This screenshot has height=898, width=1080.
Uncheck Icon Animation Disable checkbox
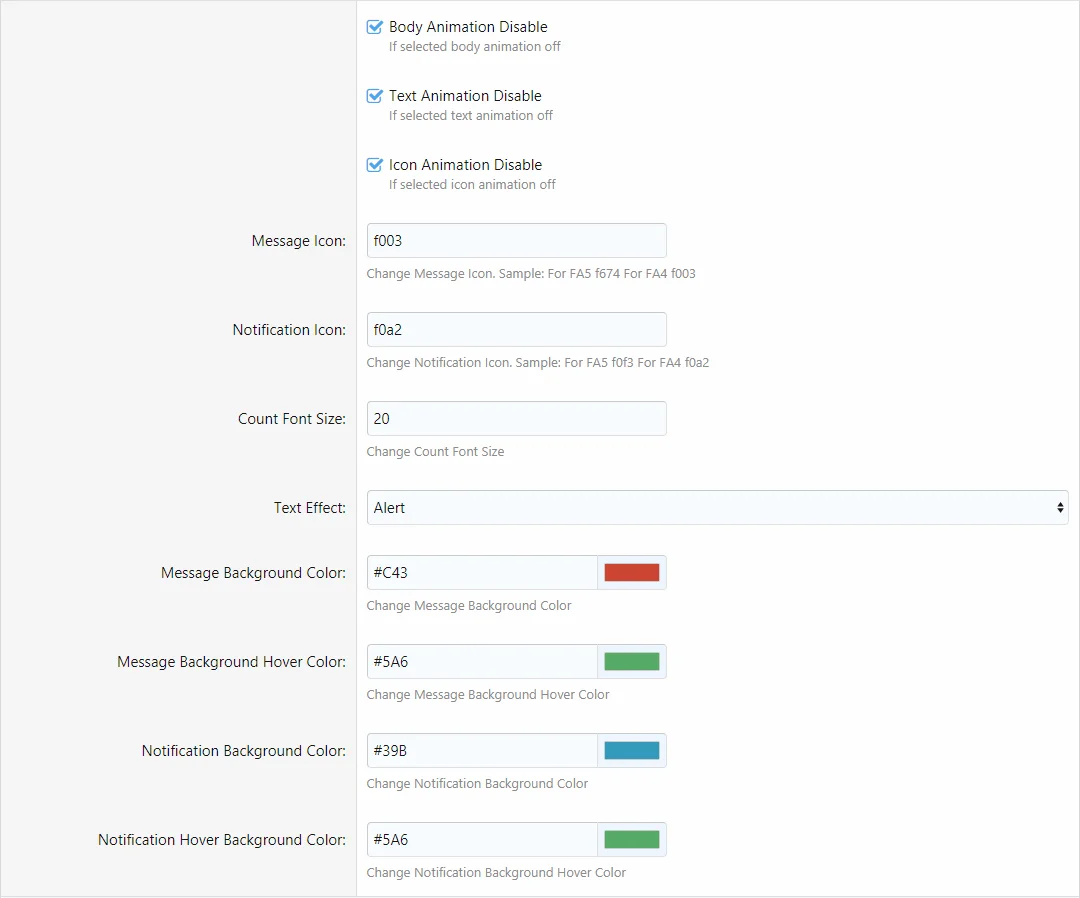tap(375, 165)
